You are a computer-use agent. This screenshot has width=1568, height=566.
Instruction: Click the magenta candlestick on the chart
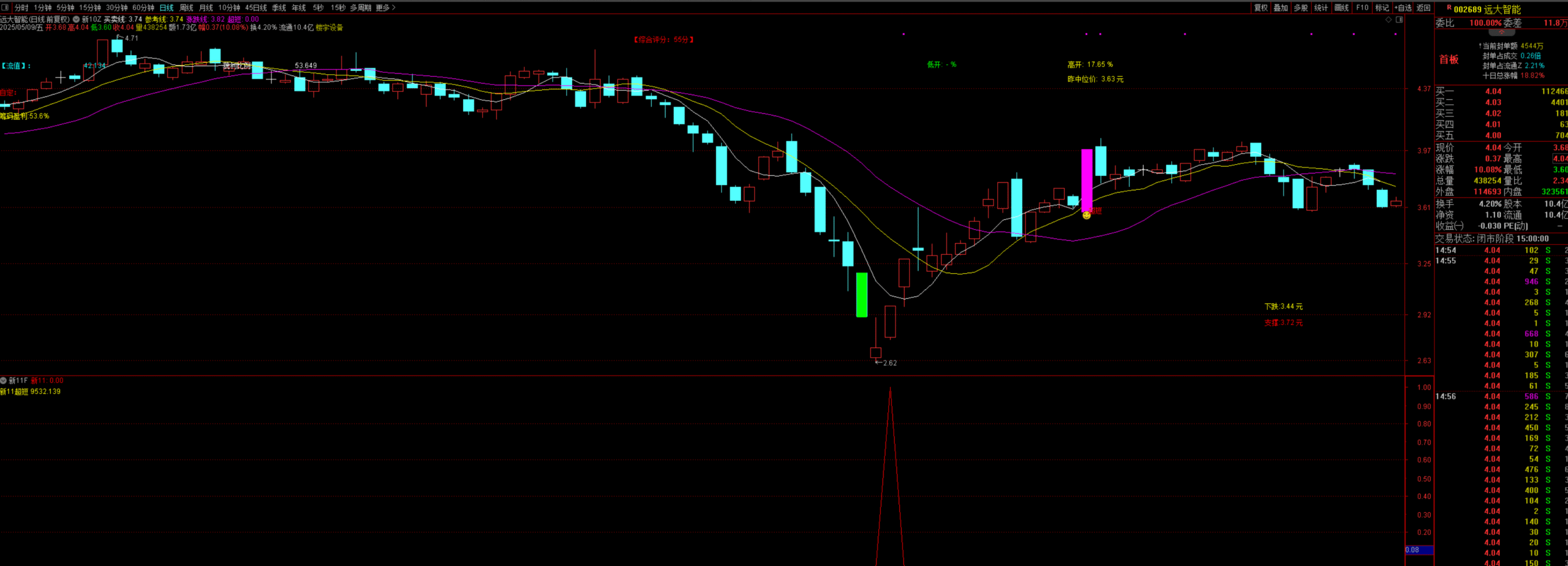(x=1087, y=180)
